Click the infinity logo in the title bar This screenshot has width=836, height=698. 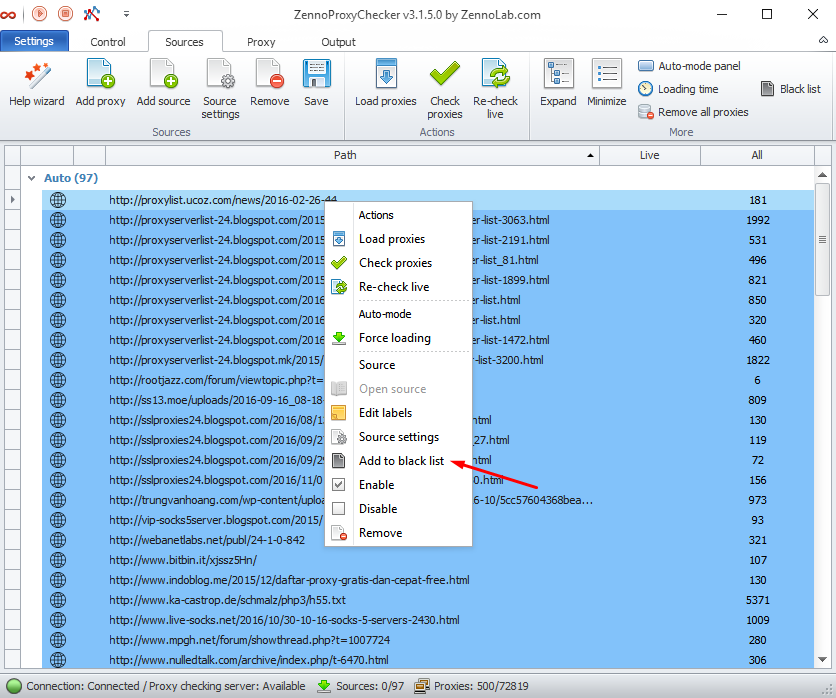[x=8, y=14]
